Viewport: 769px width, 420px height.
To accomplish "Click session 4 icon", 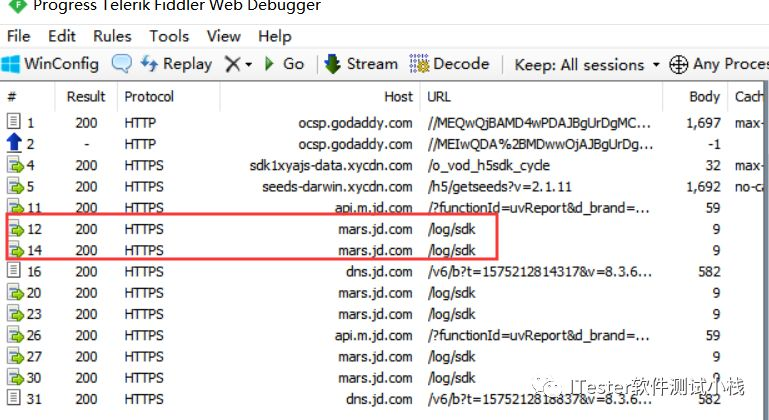I will tap(15, 165).
